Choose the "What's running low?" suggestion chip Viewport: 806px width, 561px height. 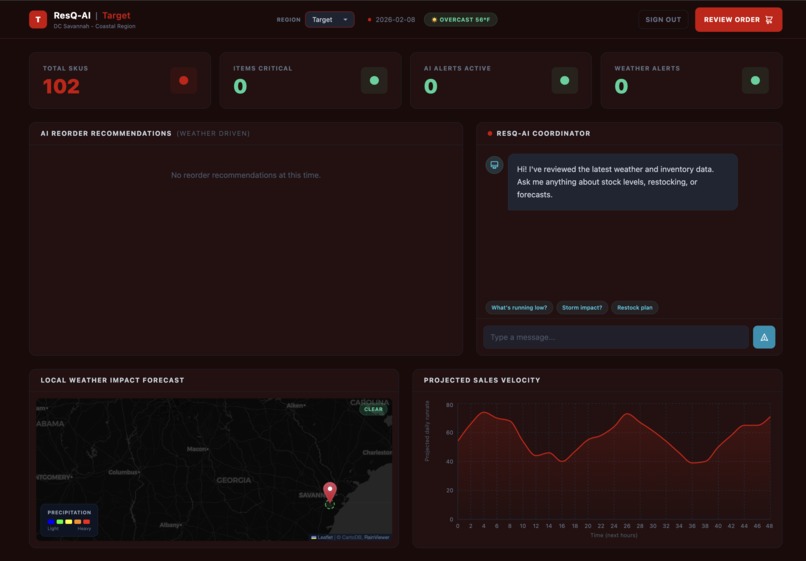(519, 307)
